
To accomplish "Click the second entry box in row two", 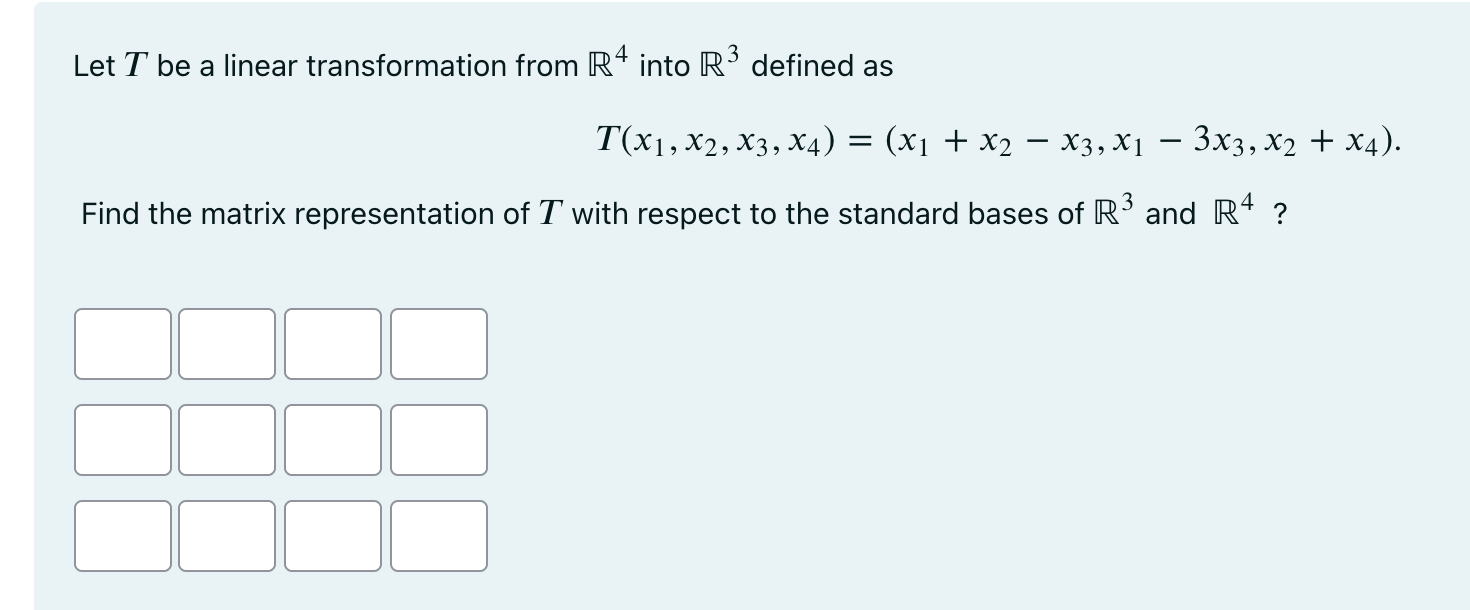I will (227, 440).
